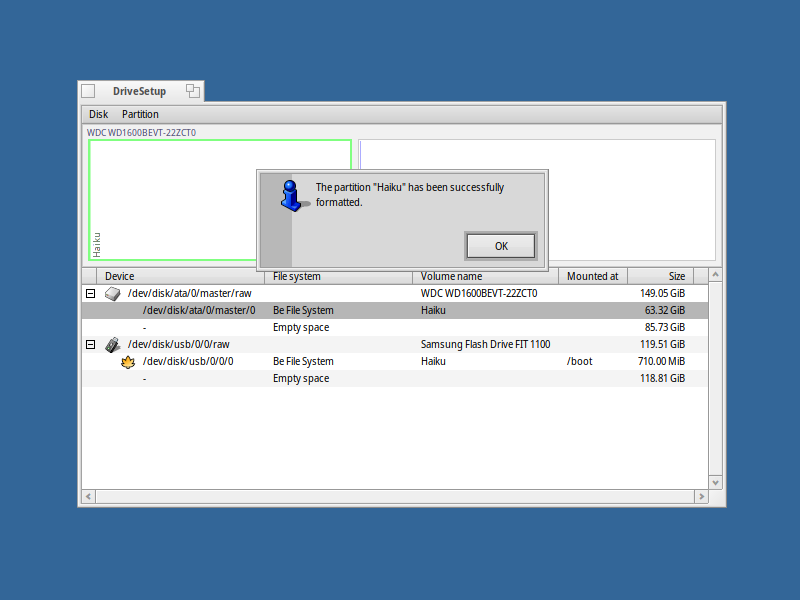
Task: Click the USB flash drive icon
Action: pos(112,344)
